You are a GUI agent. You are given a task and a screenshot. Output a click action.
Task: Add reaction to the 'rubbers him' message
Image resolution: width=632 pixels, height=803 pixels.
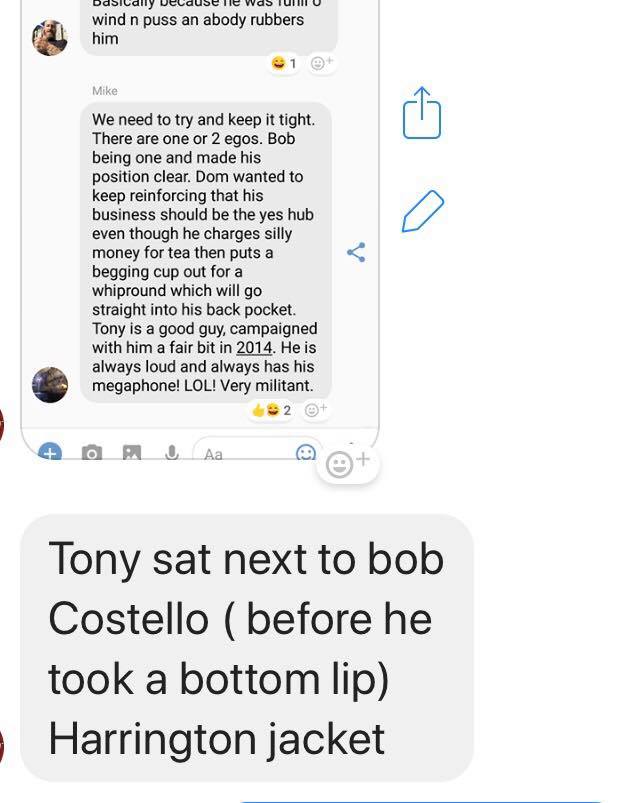coord(322,63)
